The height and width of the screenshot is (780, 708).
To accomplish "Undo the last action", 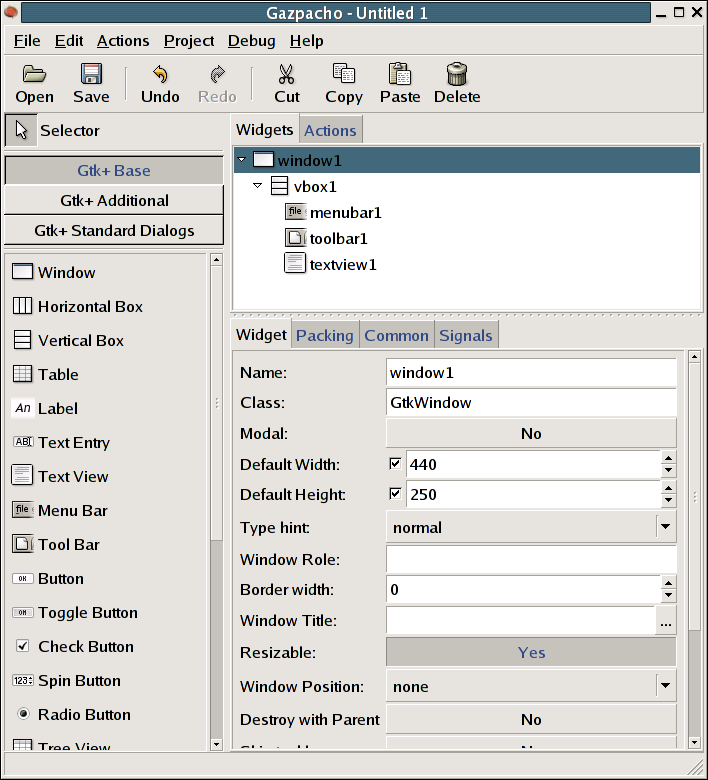I will click(160, 83).
